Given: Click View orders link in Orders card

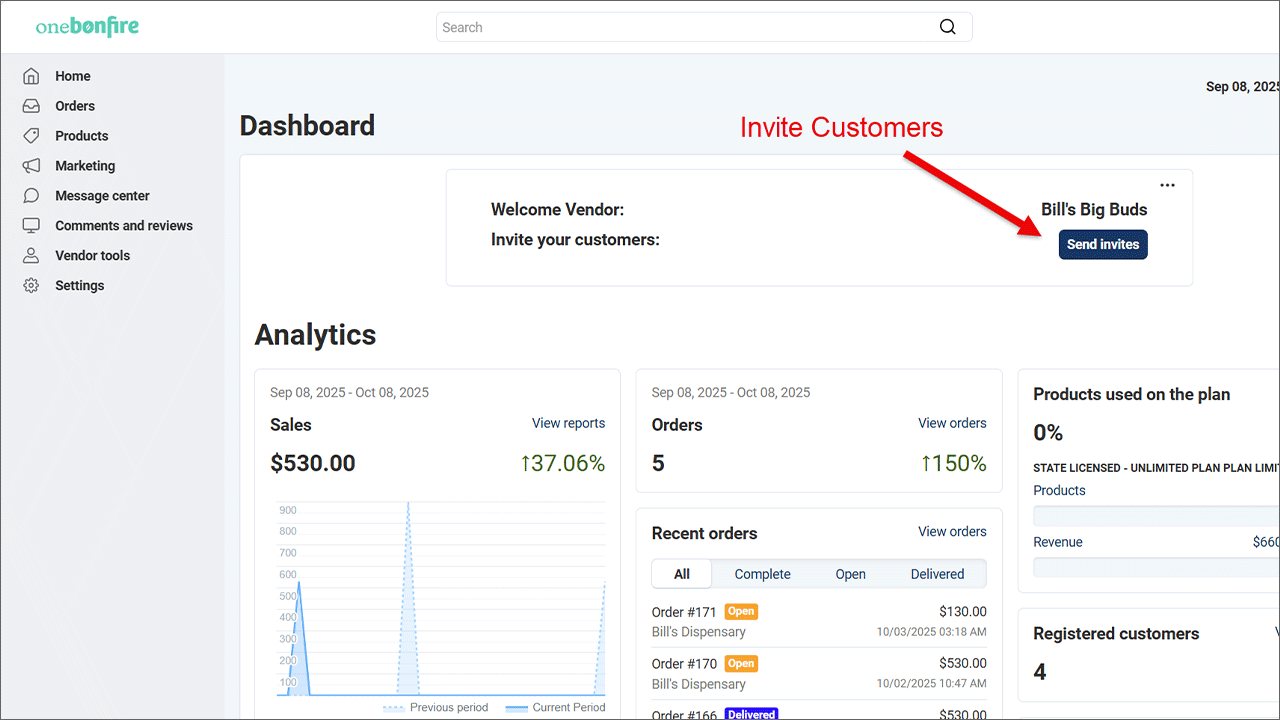Looking at the screenshot, I should pyautogui.click(x=952, y=423).
